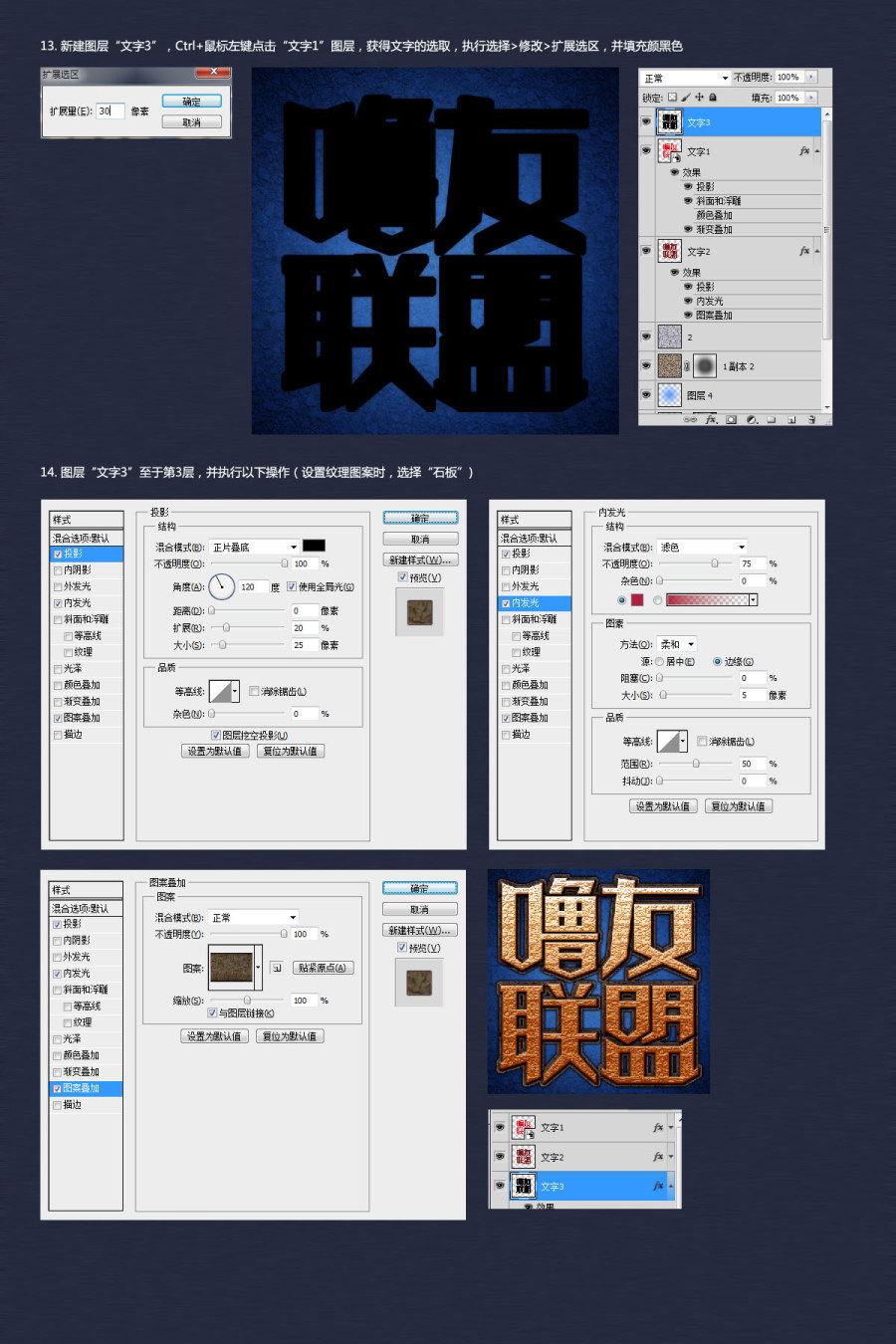896x1344 pixels.
Task: Click the Link Layers icon
Action: [x=690, y=419]
